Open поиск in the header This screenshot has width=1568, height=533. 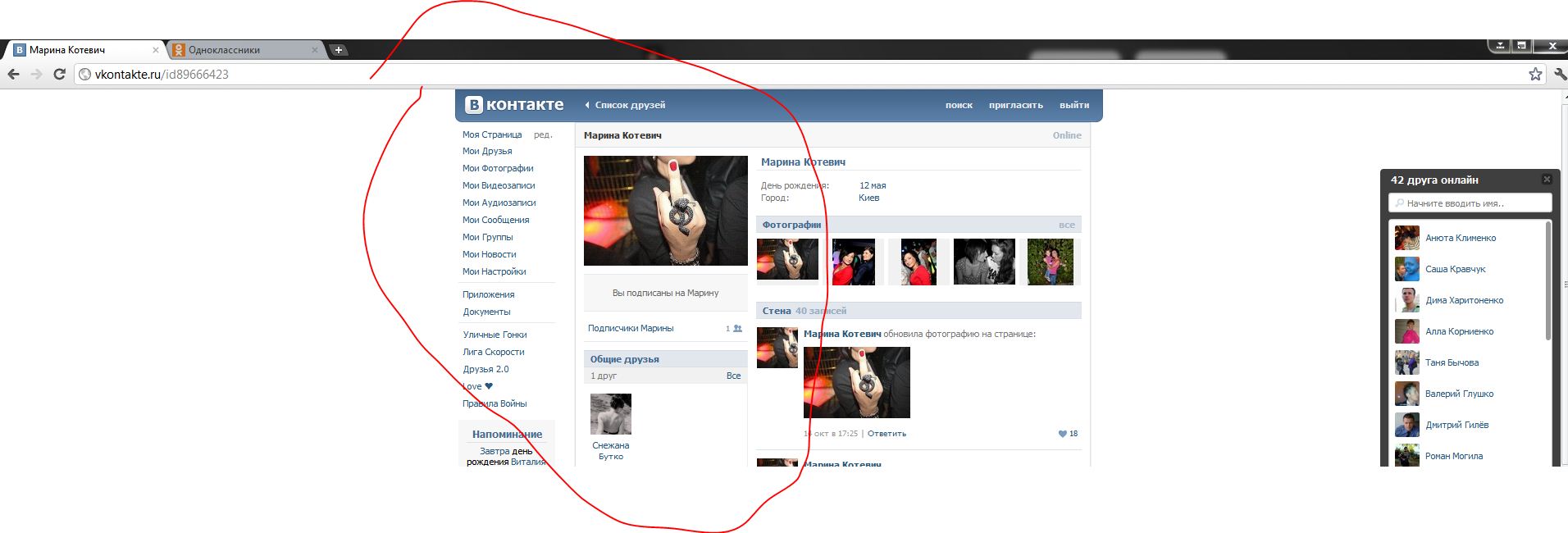pos(959,105)
